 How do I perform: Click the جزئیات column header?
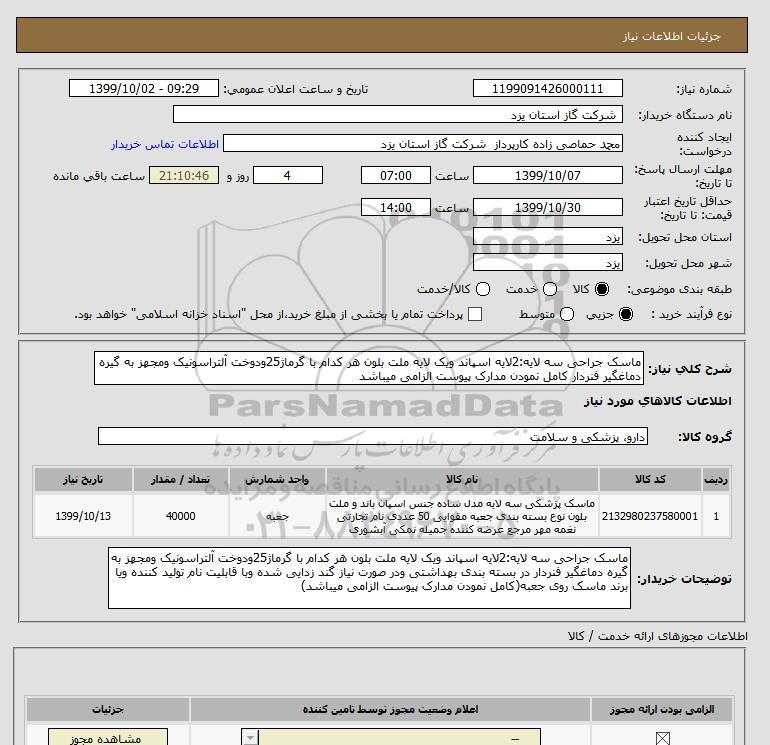pyautogui.click(x=108, y=709)
